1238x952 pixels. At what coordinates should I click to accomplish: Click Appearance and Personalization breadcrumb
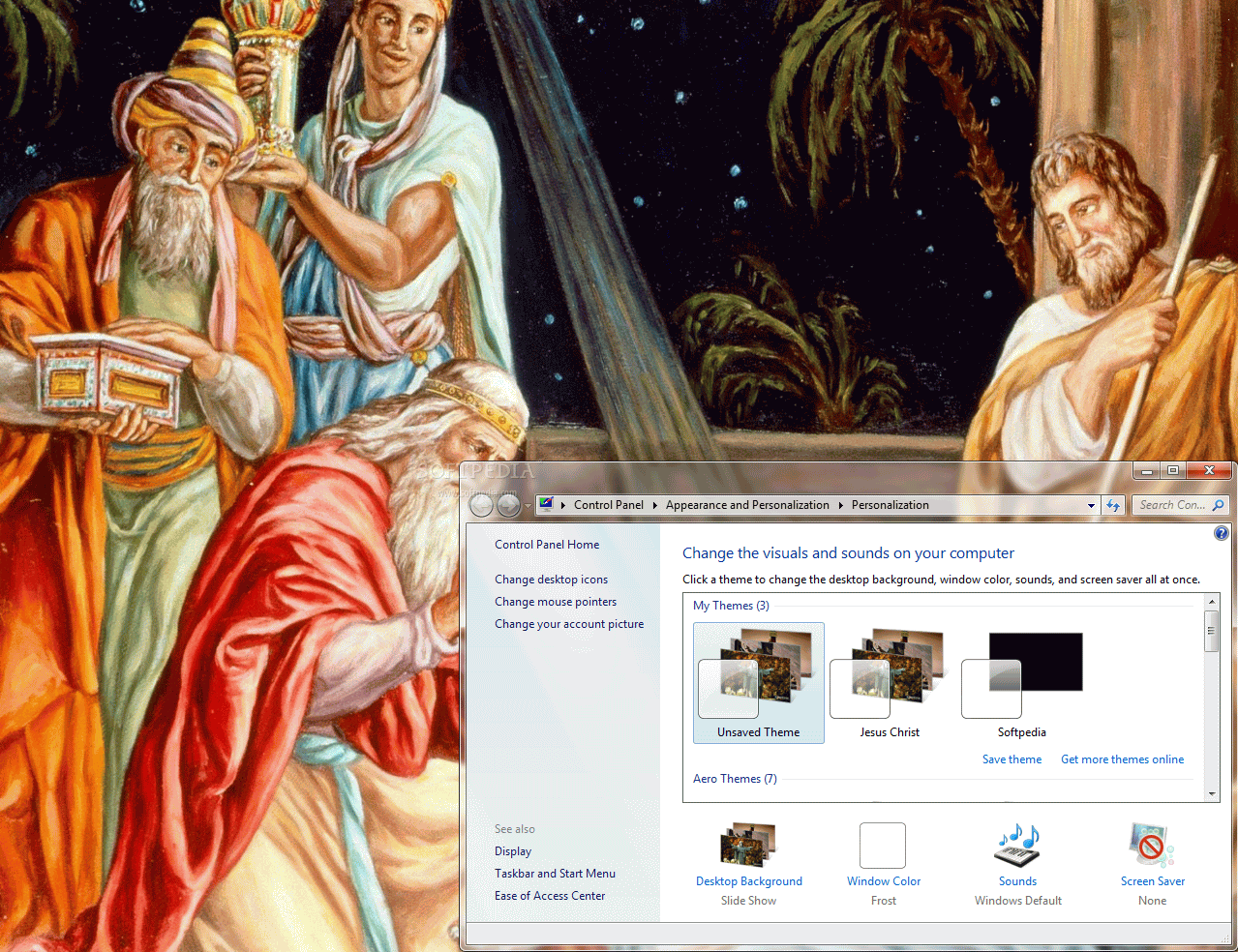(747, 505)
